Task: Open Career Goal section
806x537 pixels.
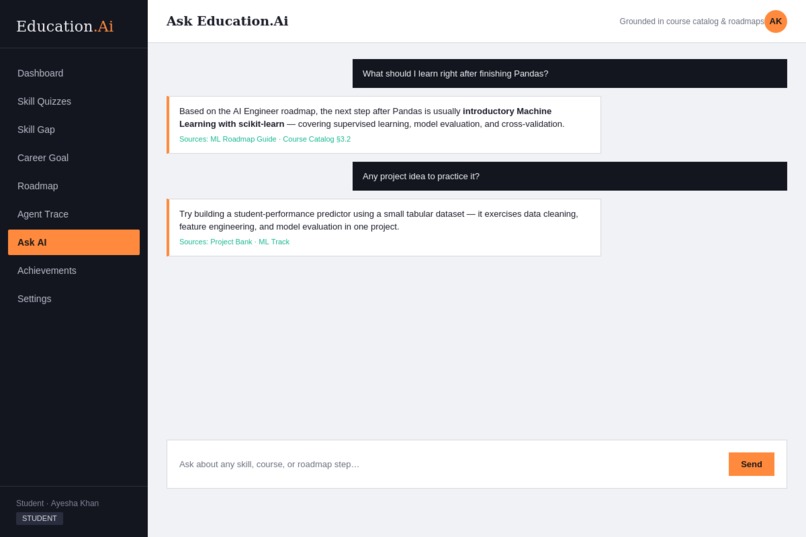Action: pyautogui.click(x=74, y=158)
